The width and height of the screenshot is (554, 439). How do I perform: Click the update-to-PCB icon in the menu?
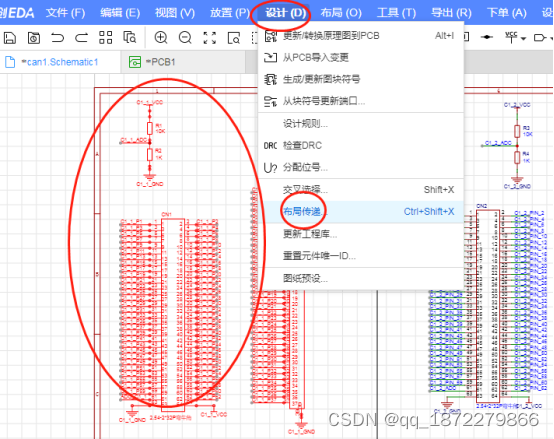[x=270, y=36]
